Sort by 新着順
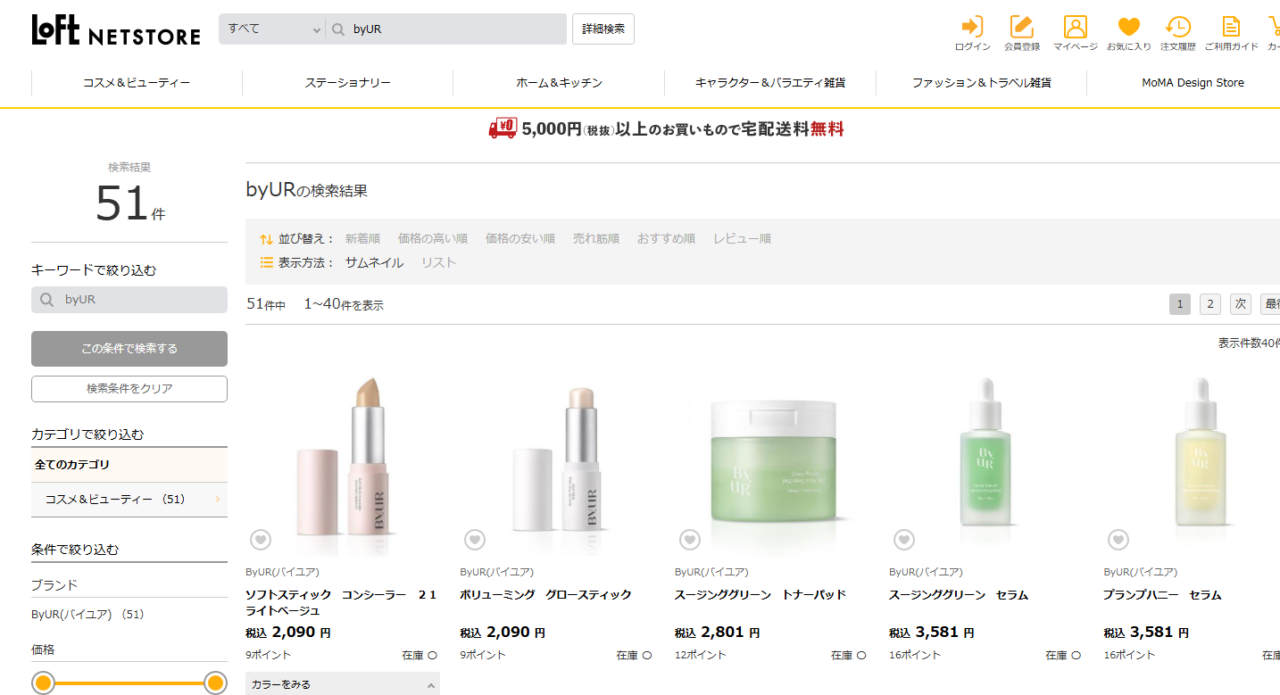The height and width of the screenshot is (695, 1280). 362,239
